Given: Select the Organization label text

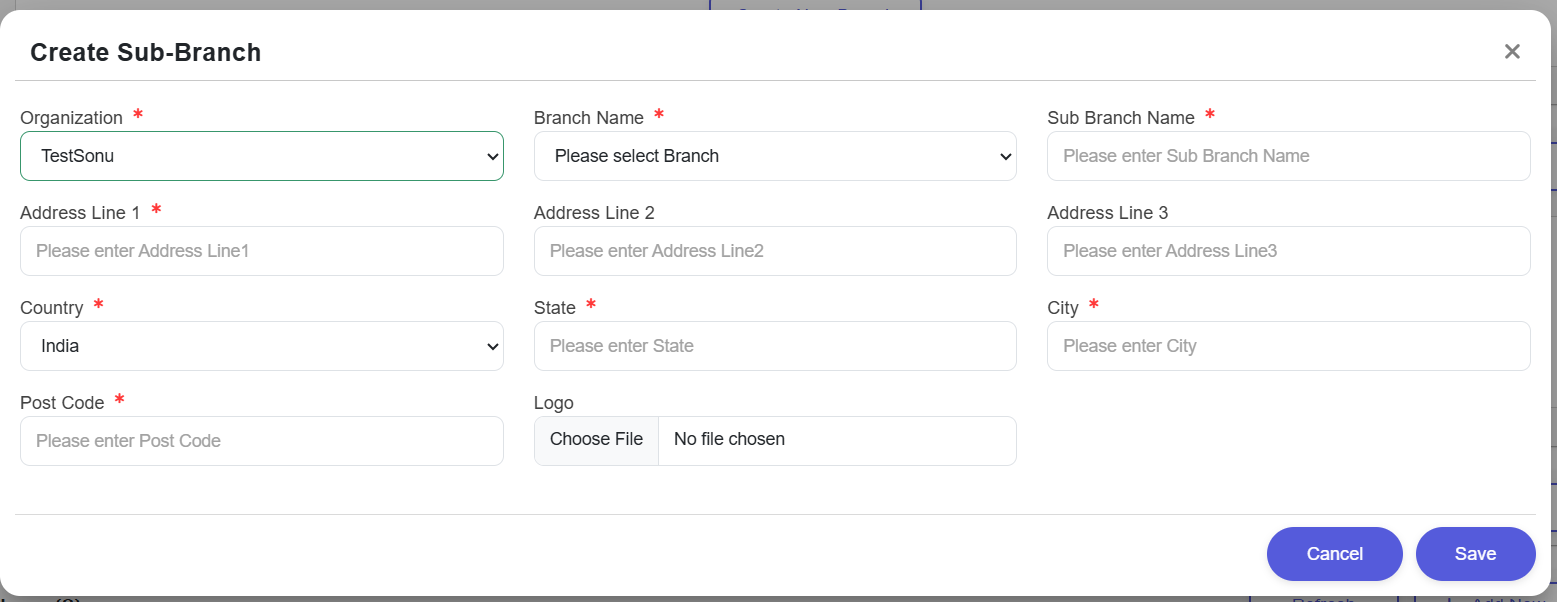Looking at the screenshot, I should click(71, 117).
